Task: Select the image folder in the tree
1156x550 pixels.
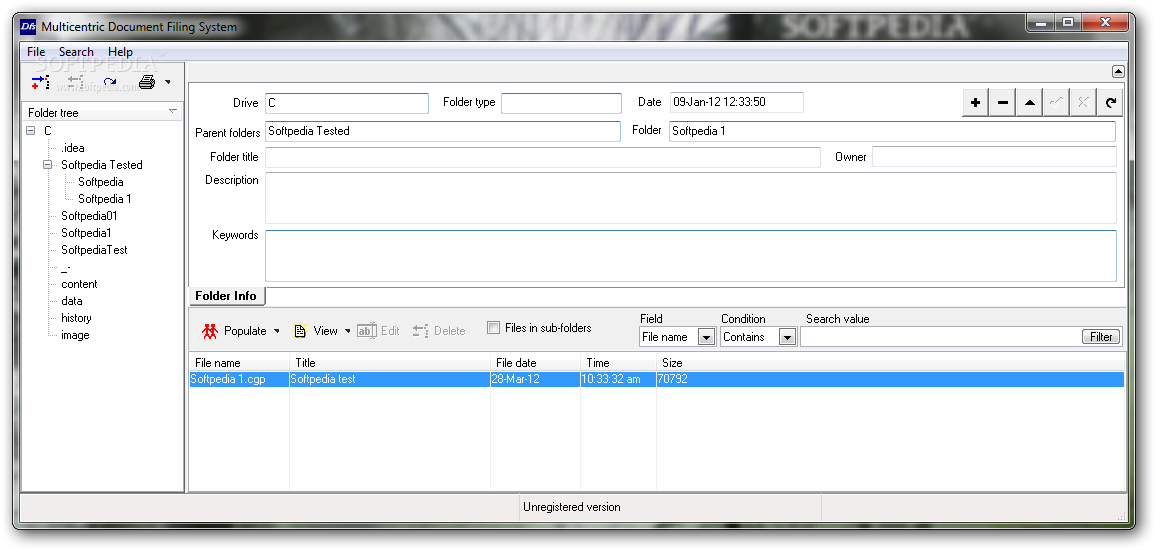Action: [75, 335]
